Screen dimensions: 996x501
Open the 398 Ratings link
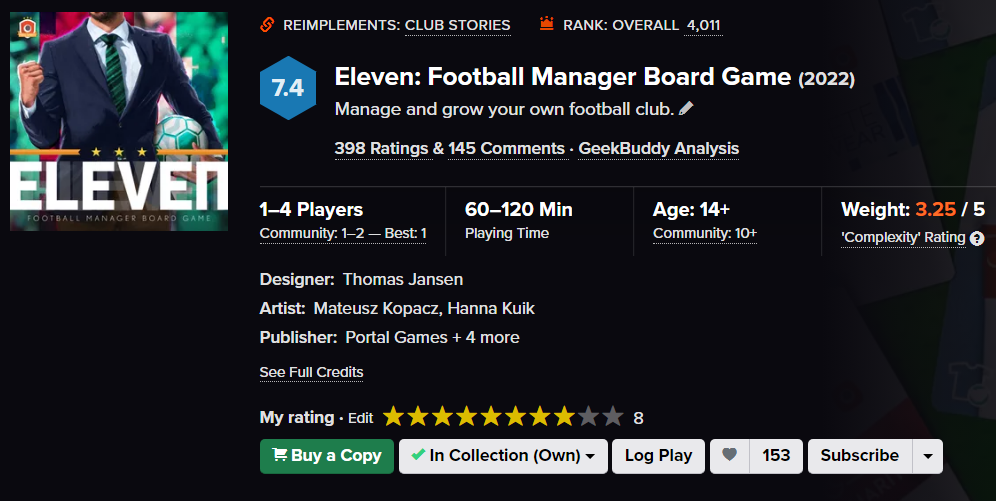pos(382,149)
